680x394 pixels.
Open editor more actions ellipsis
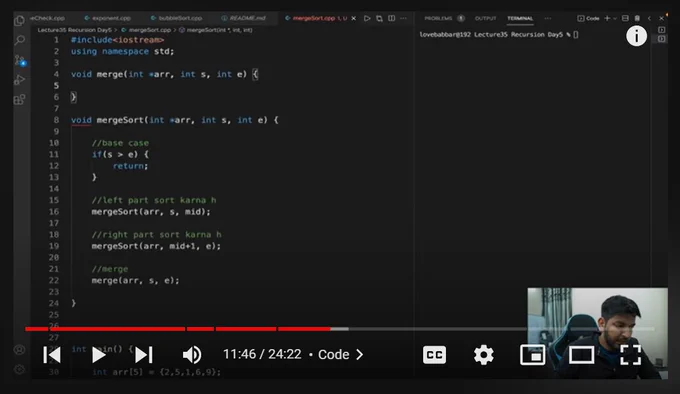(403, 18)
